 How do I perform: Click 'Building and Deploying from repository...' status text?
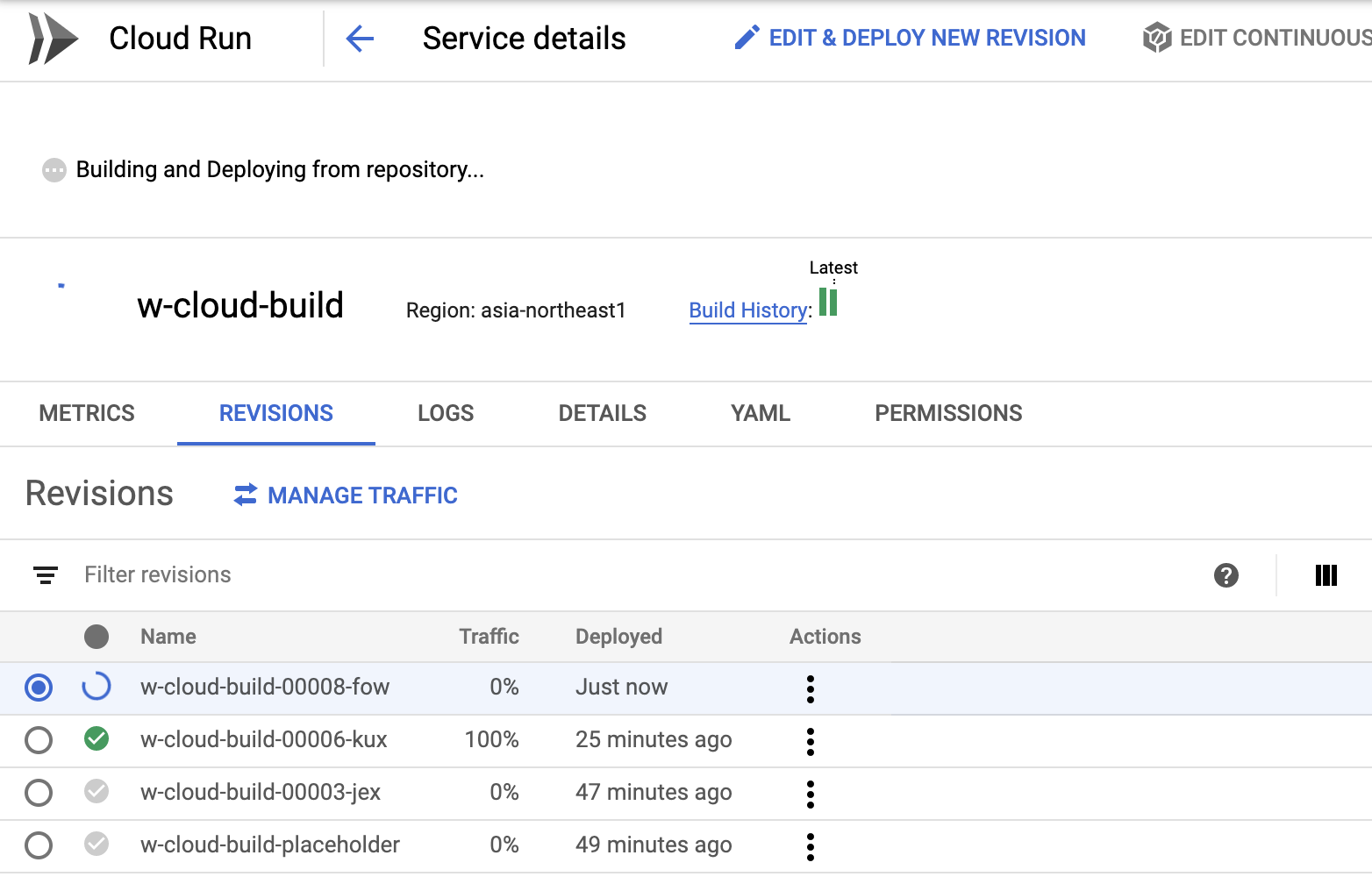280,169
